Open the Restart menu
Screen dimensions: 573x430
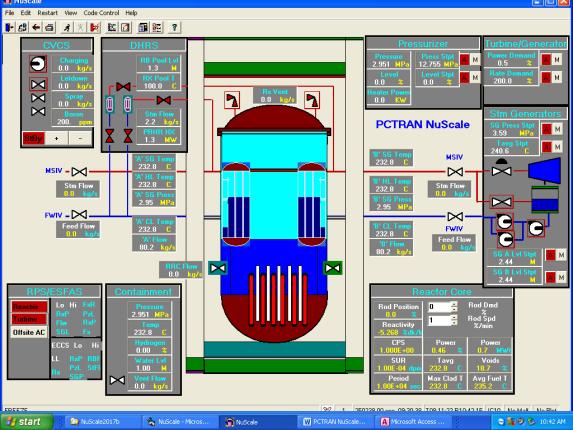pos(48,13)
